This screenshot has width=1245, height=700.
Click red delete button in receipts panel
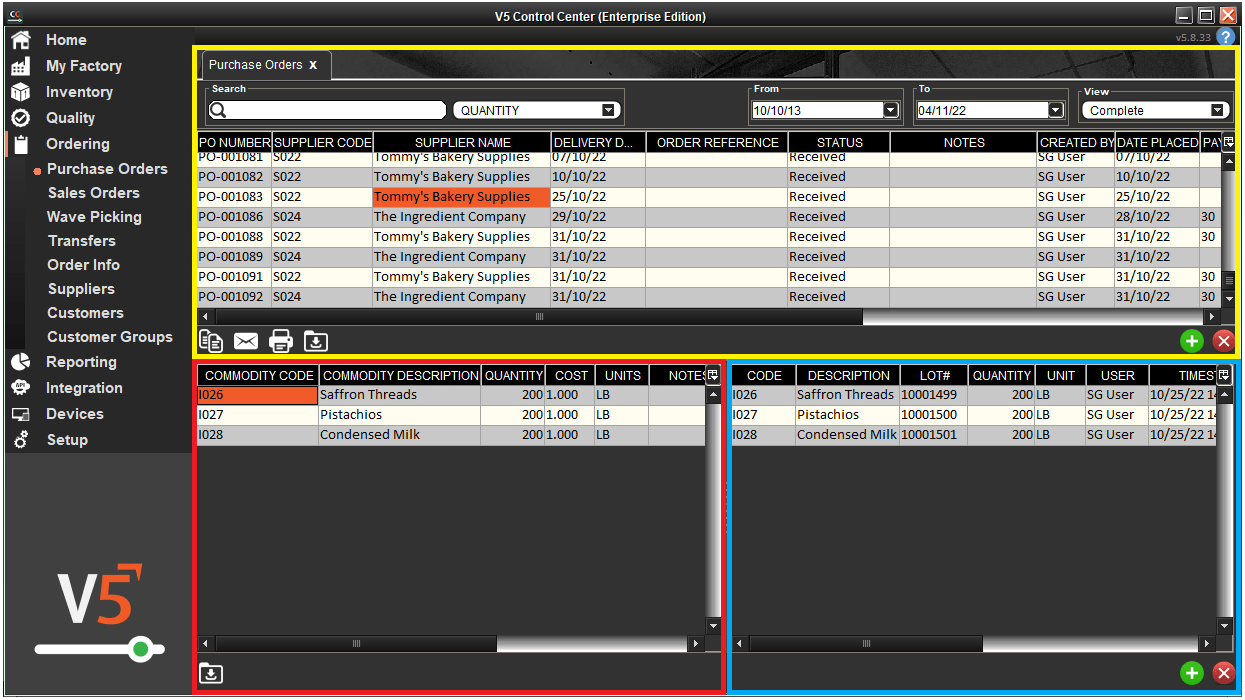(1223, 673)
